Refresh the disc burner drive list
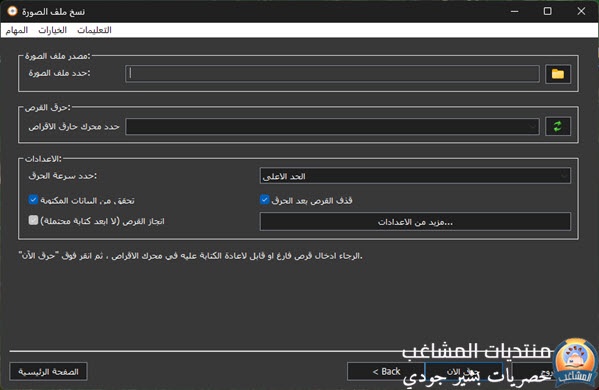 pyautogui.click(x=558, y=126)
